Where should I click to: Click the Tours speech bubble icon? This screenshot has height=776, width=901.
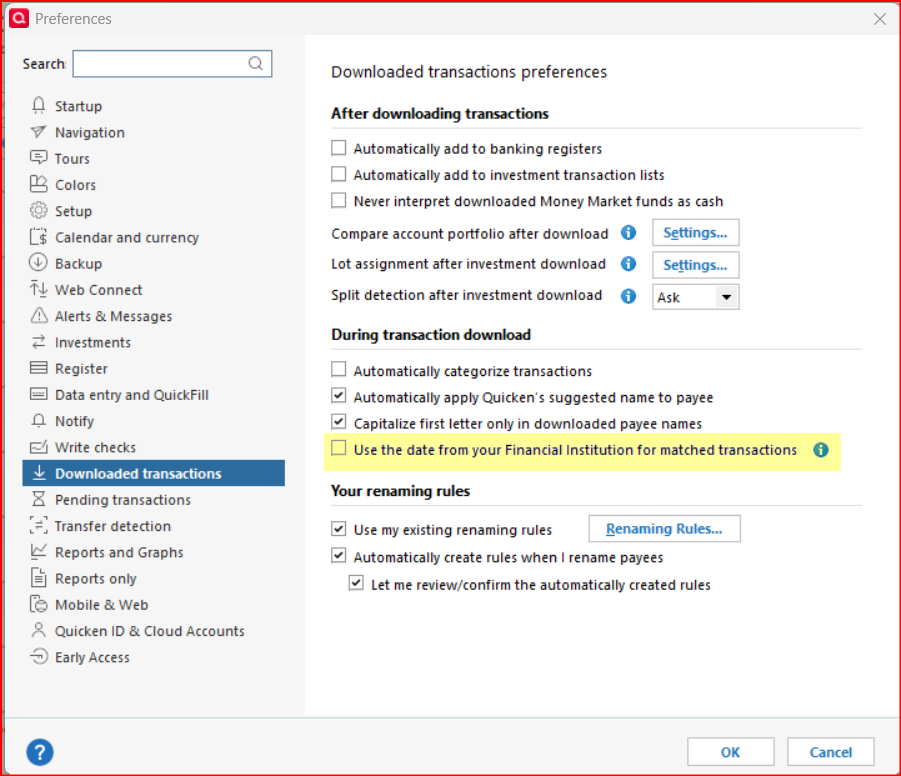[x=38, y=158]
